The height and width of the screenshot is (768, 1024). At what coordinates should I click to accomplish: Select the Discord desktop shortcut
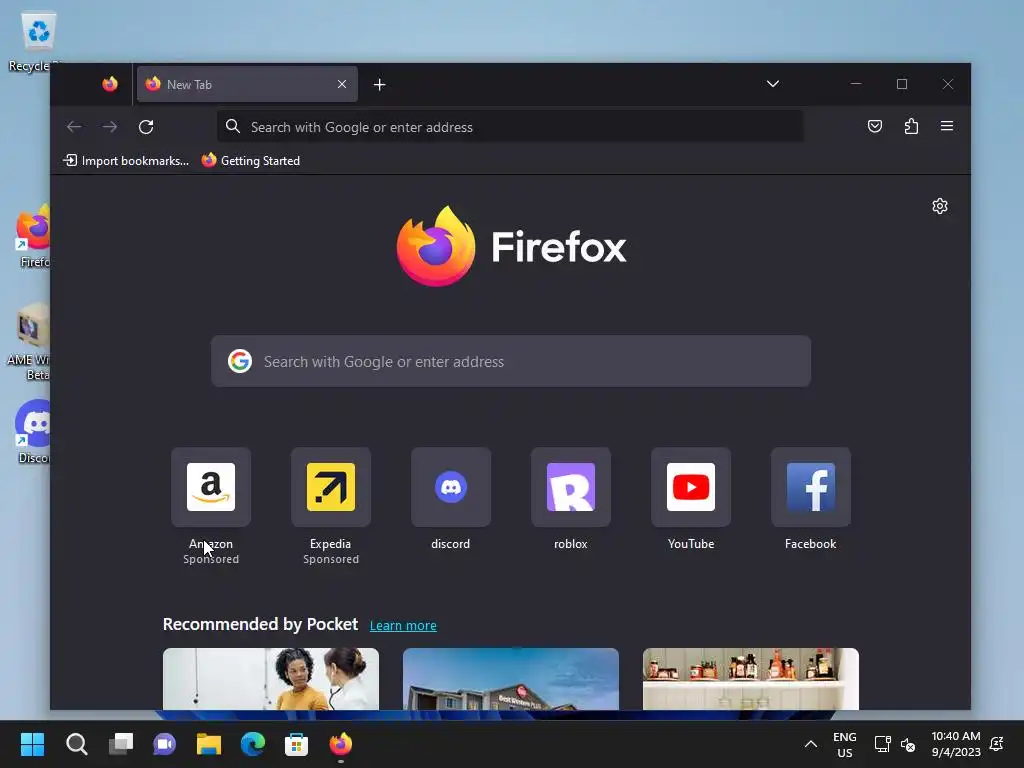point(33,432)
